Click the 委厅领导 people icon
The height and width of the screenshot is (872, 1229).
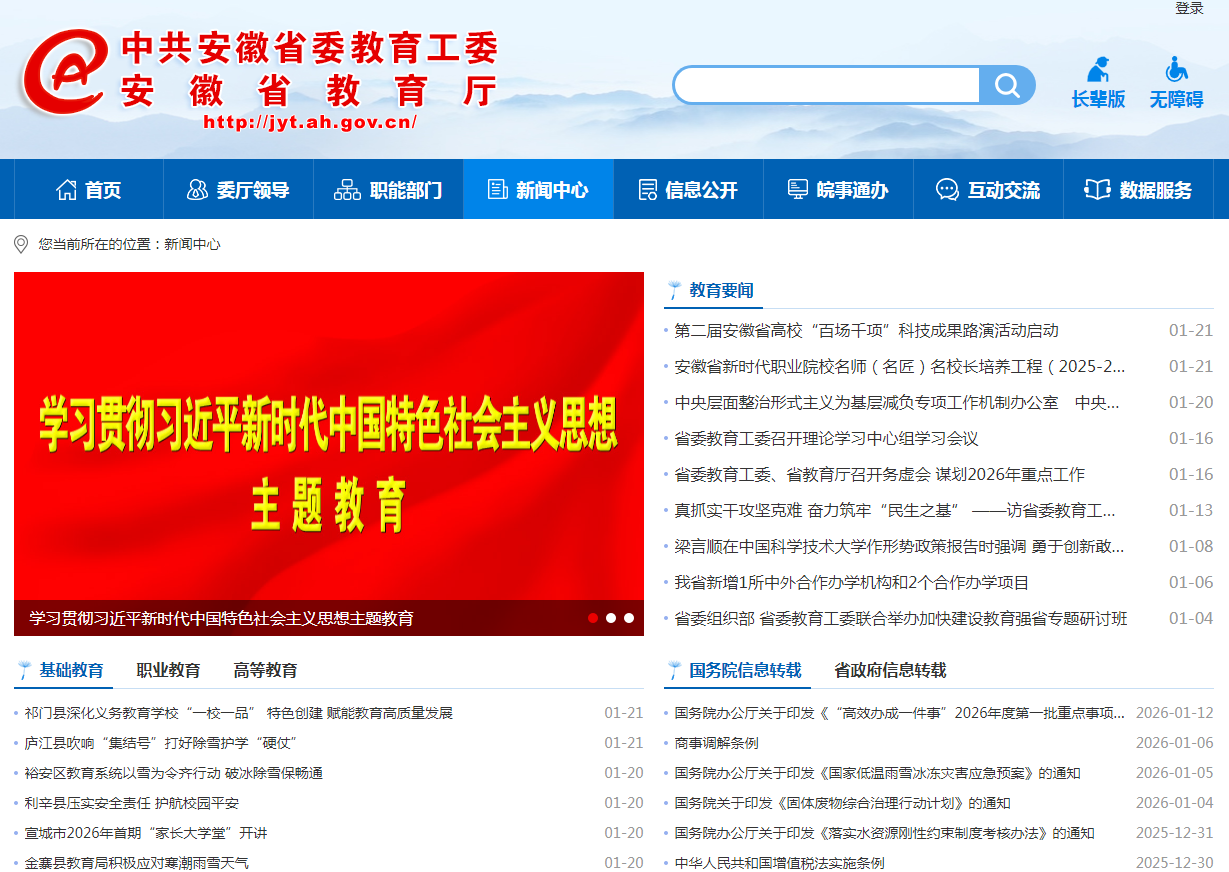click(198, 190)
